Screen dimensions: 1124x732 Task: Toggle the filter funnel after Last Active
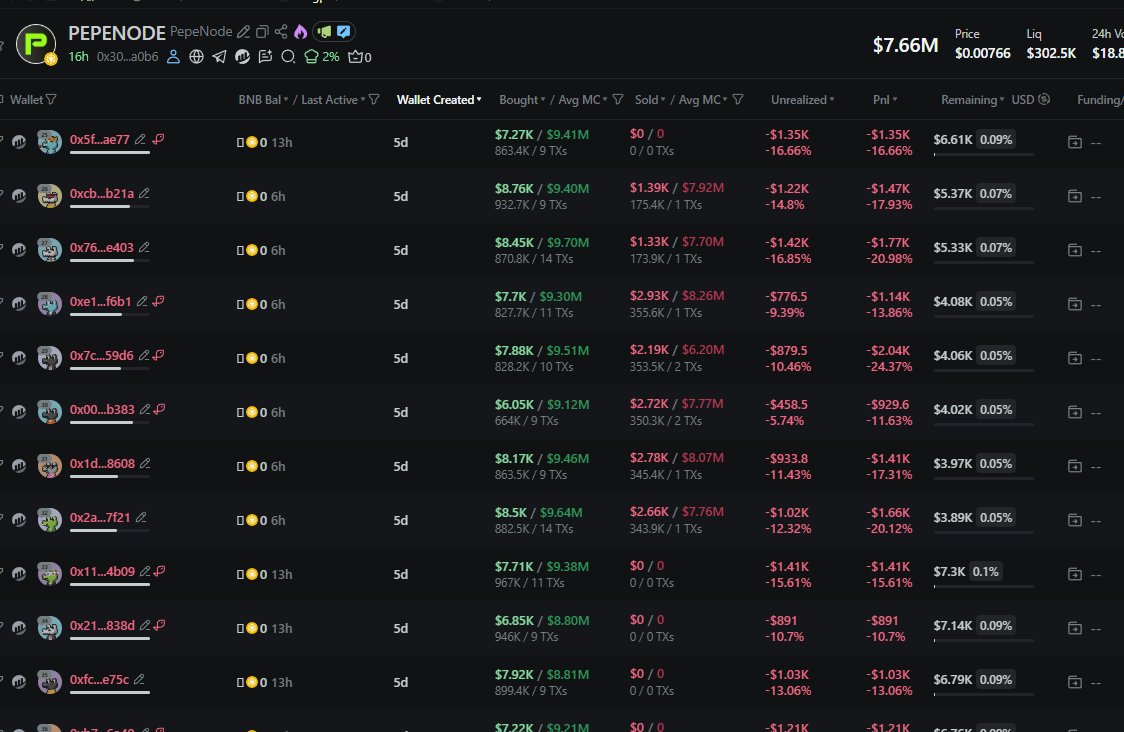[374, 99]
